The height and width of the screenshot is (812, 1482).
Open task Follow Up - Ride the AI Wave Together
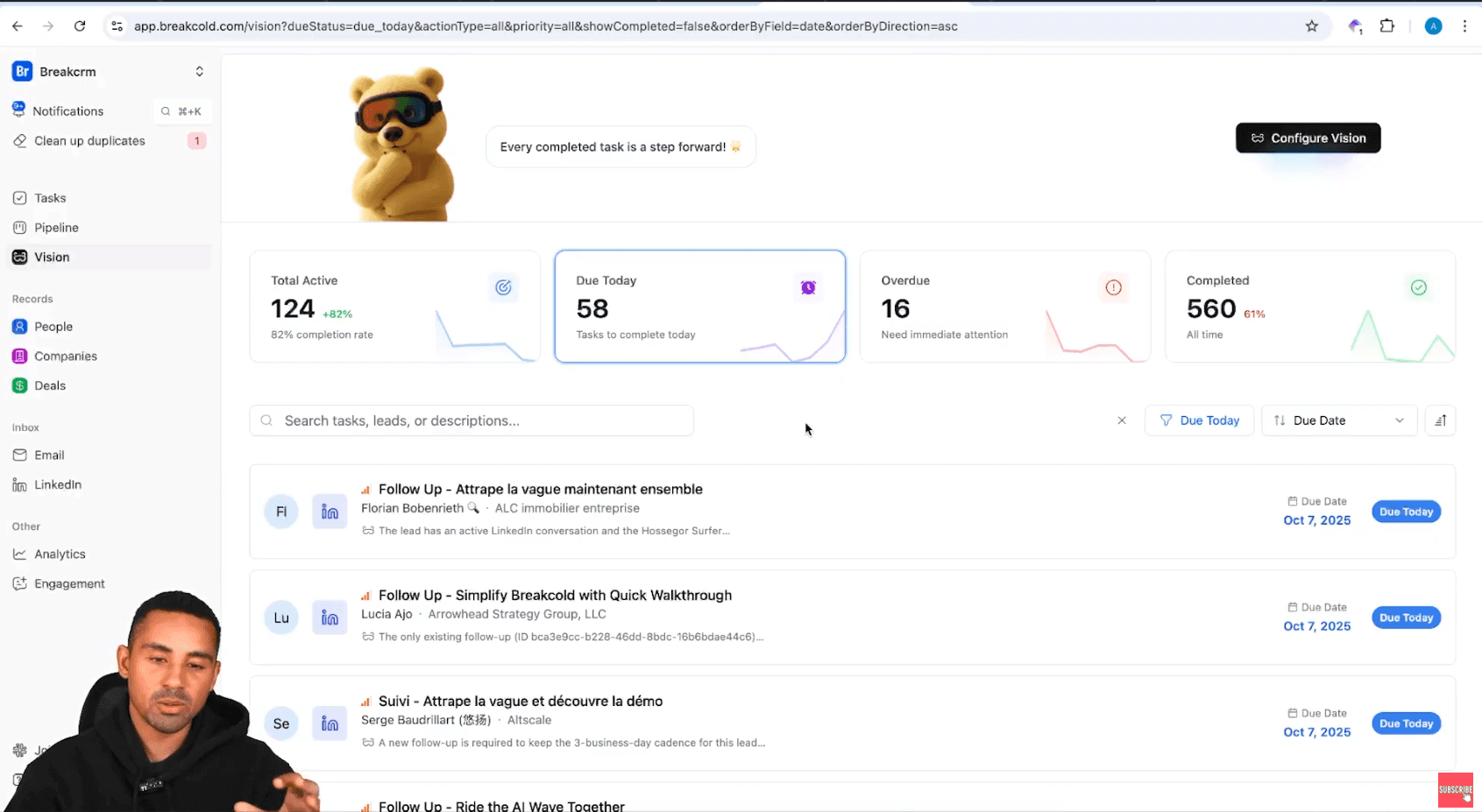[x=501, y=806]
